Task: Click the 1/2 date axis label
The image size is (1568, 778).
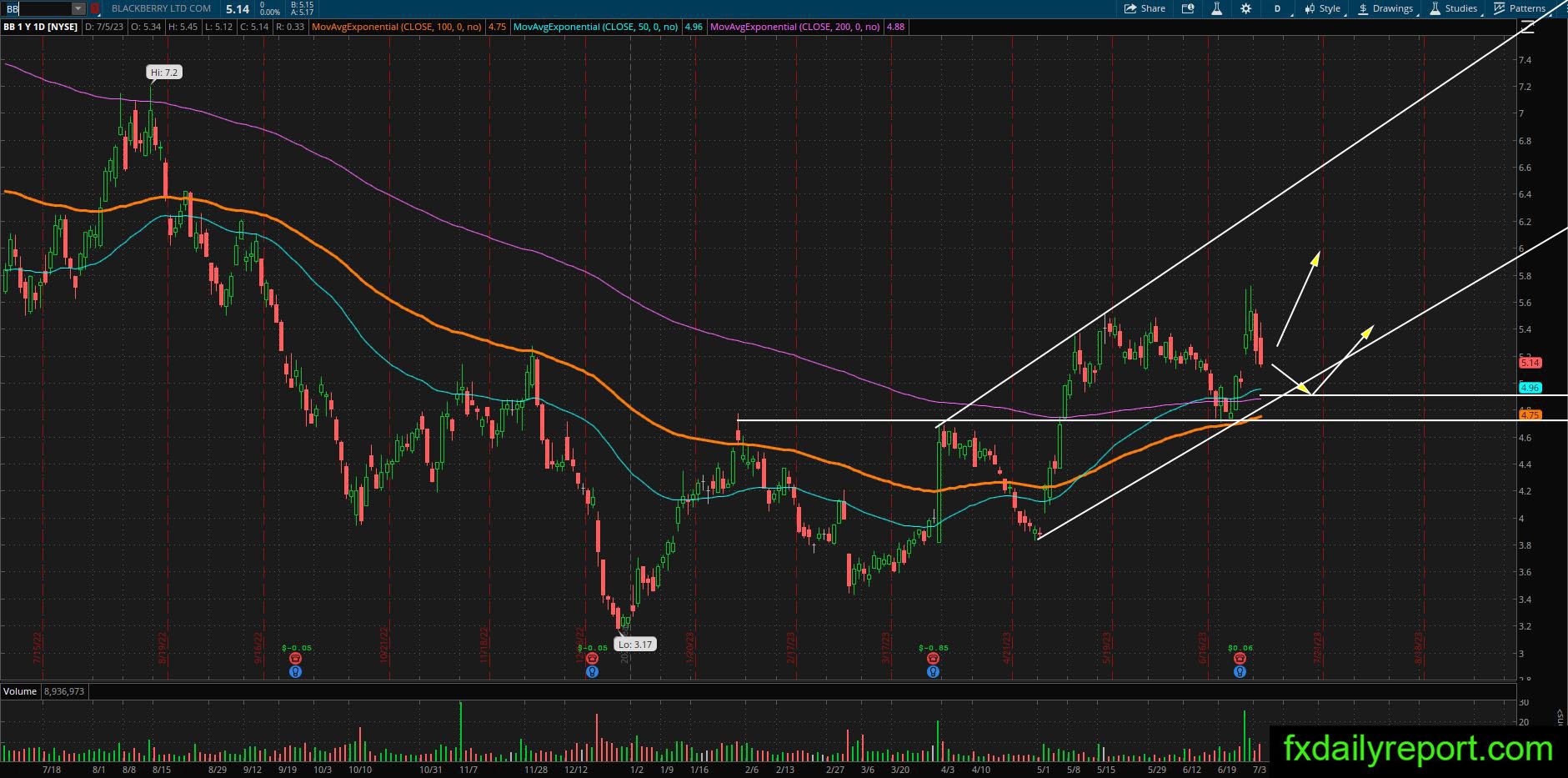Action: (637, 770)
